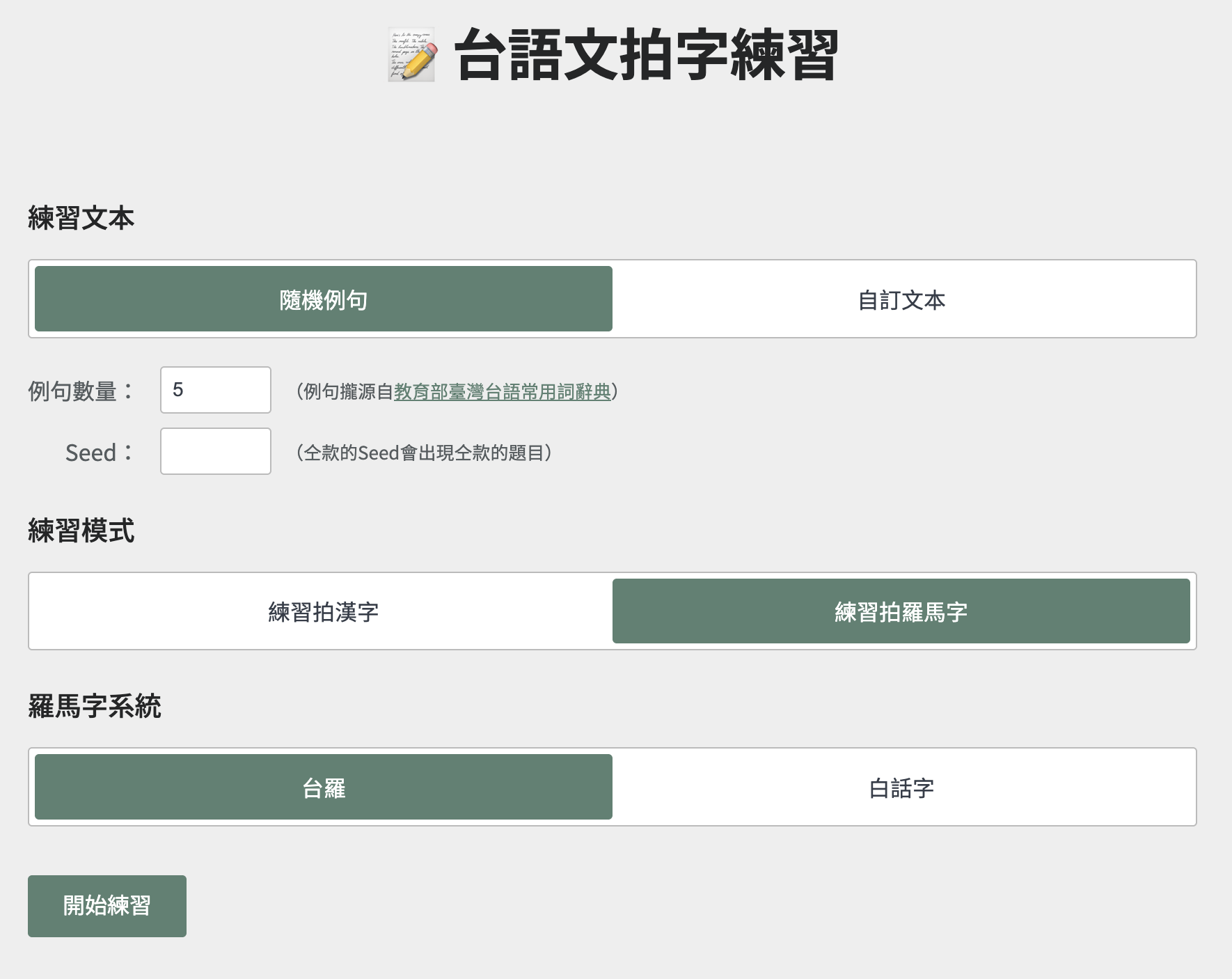1232x979 pixels.
Task: Enable 練習拍羅馬字 practice mode
Action: pos(902,611)
